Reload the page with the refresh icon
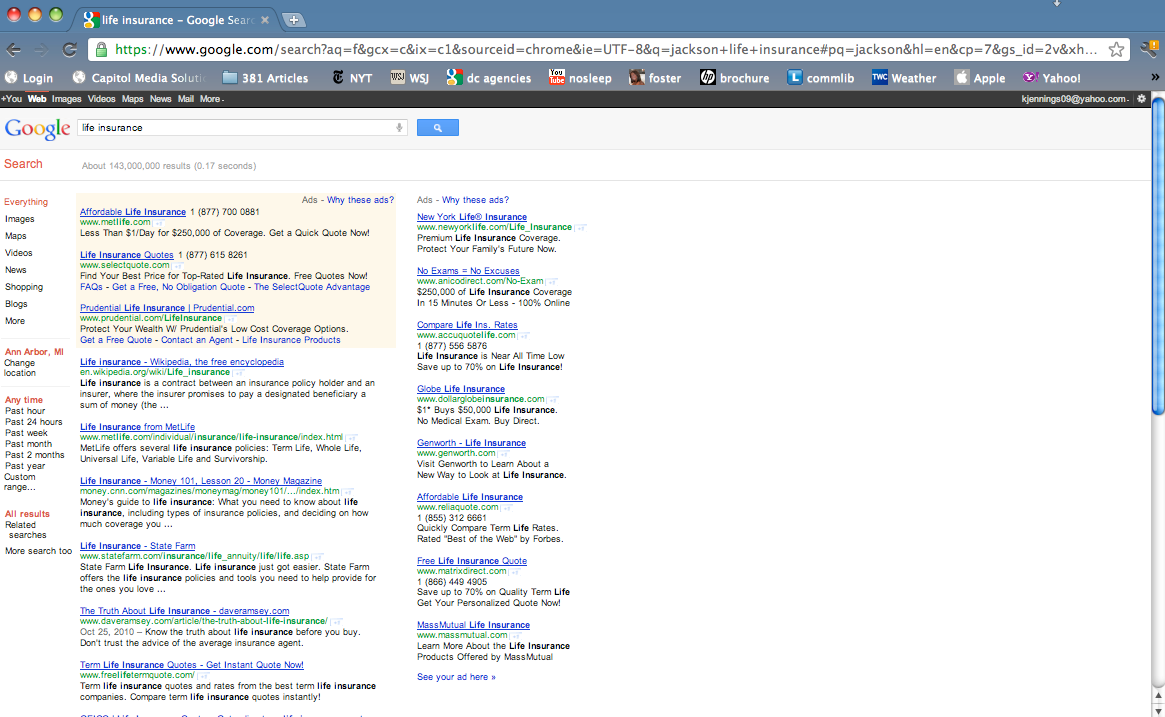The image size is (1165, 717). click(70, 50)
